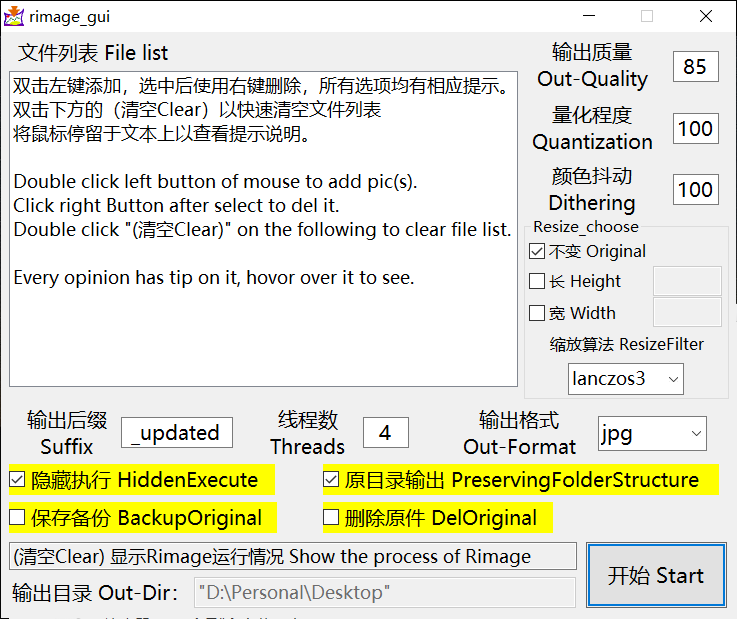The image size is (737, 619).
Task: Close the rimage_gui window
Action: pos(706,16)
